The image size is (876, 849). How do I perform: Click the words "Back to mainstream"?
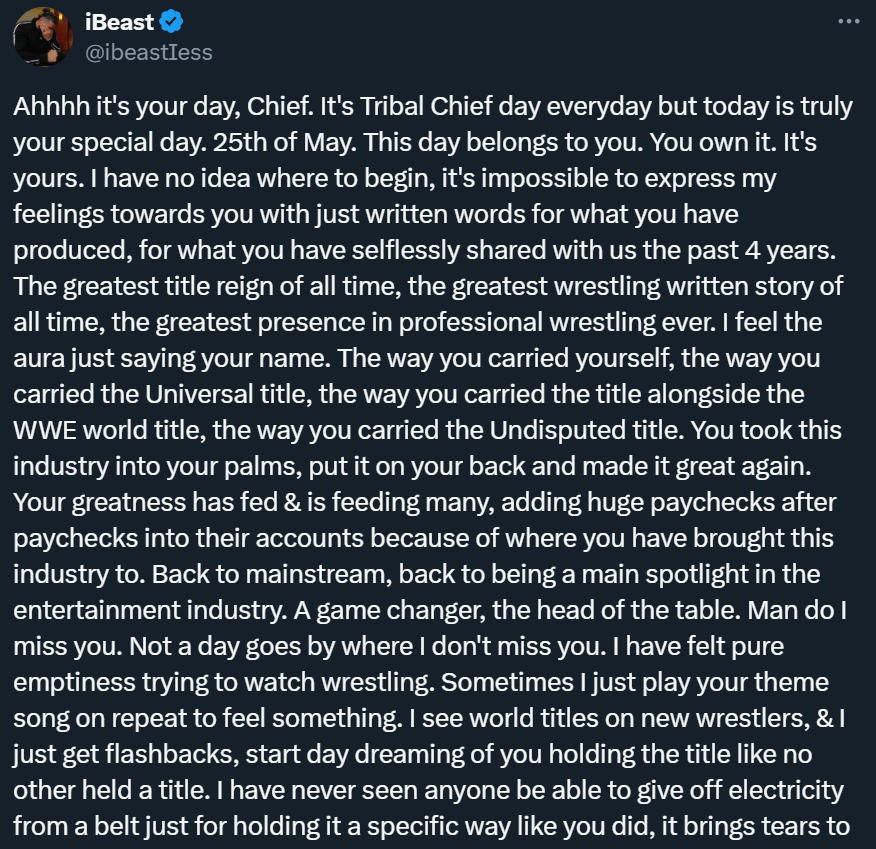pyautogui.click(x=272, y=575)
